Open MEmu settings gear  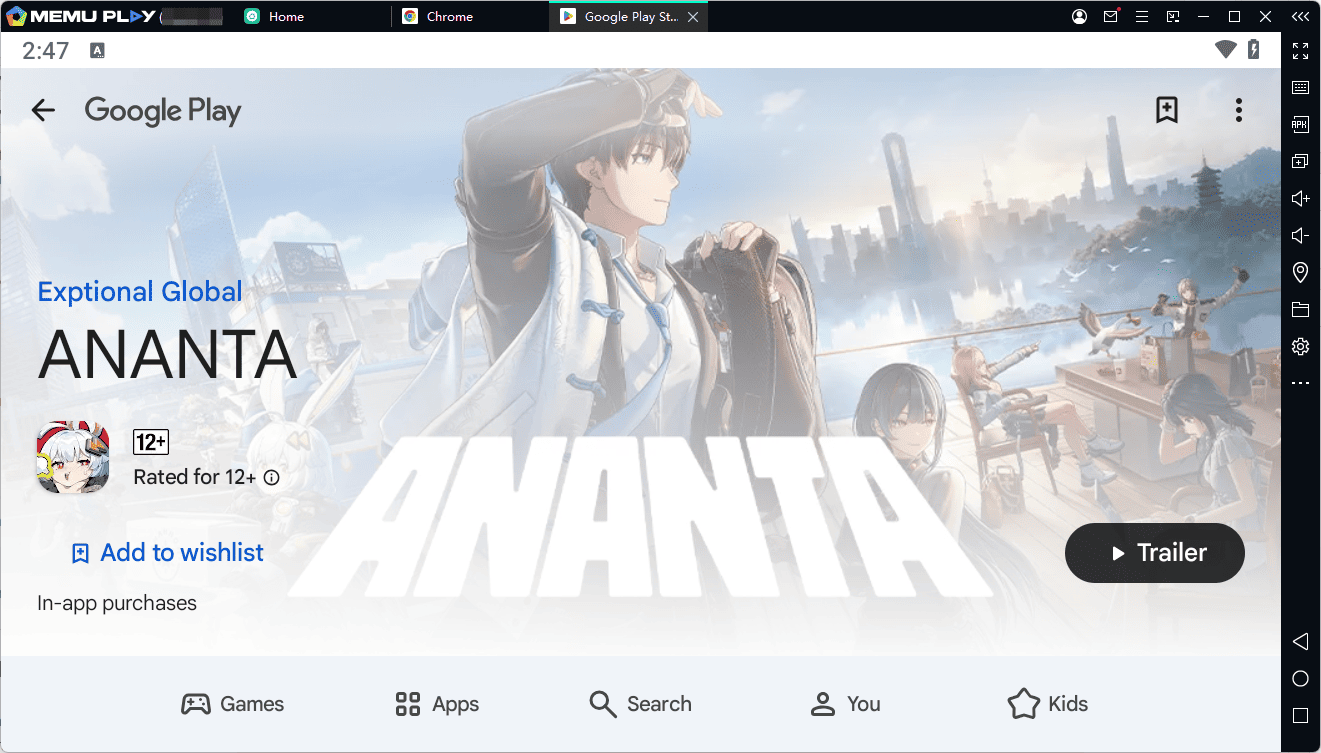pyautogui.click(x=1300, y=346)
